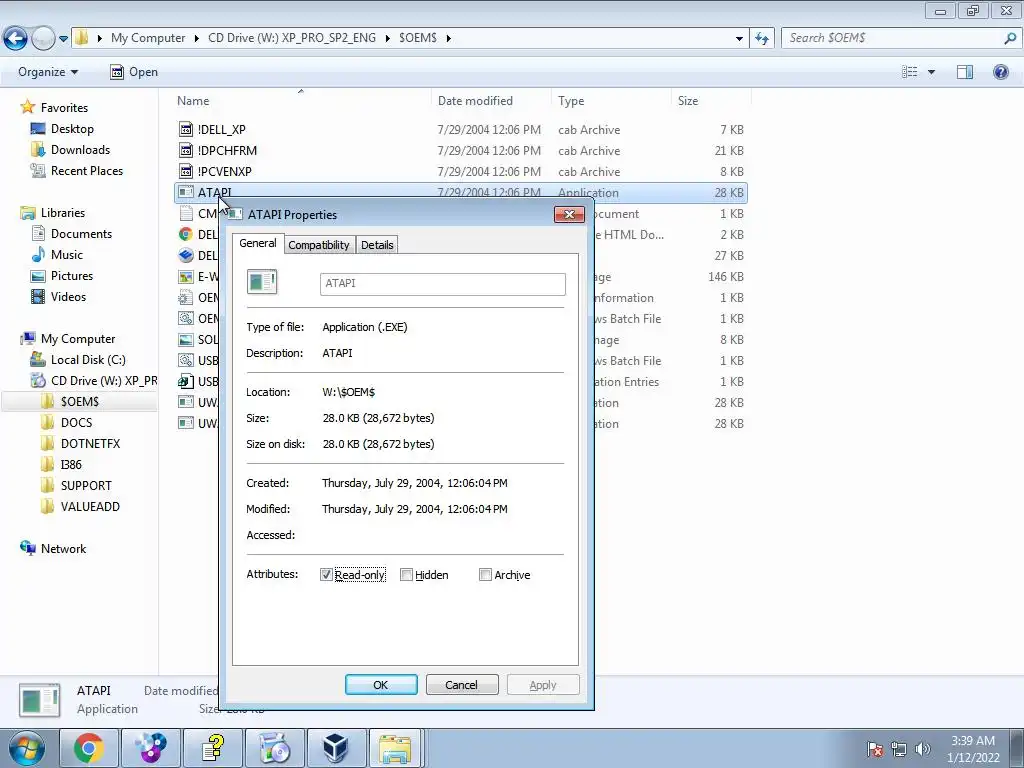Click the !DELL_XP file icon
The width and height of the screenshot is (1024, 768).
point(186,129)
